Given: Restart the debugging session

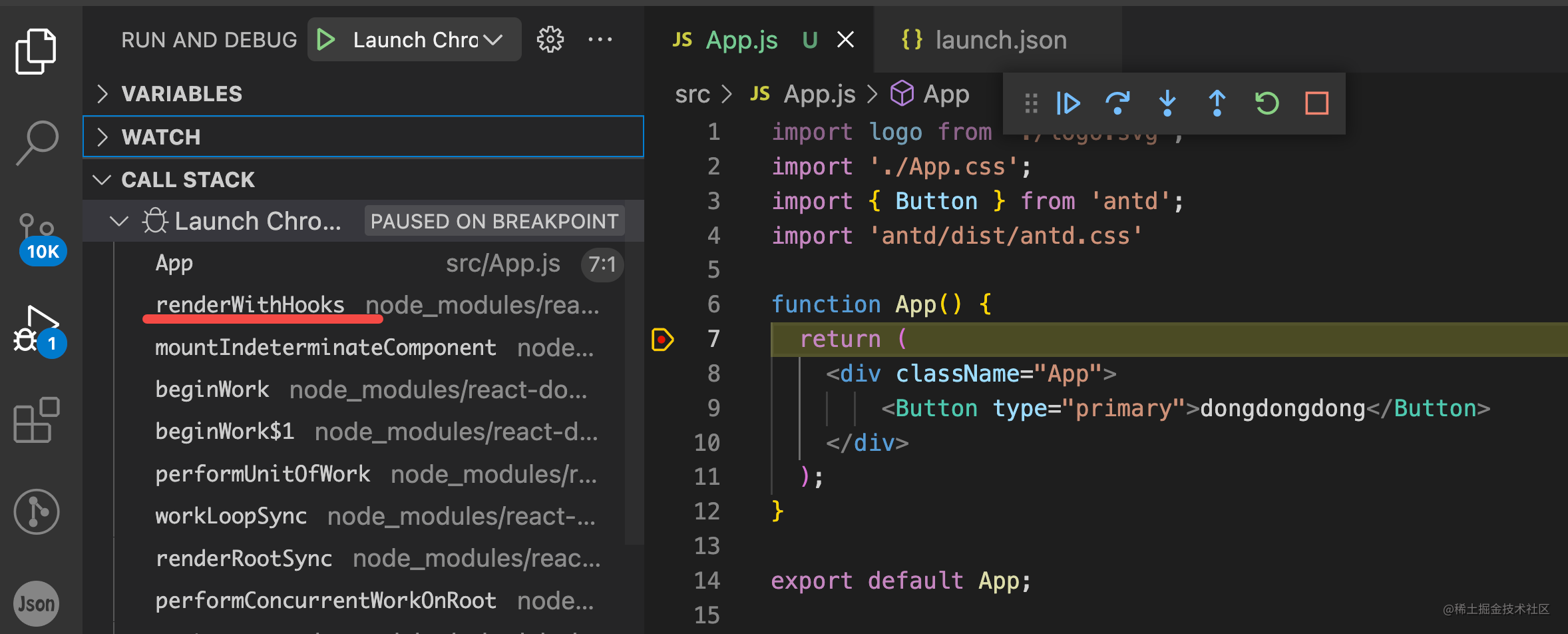Looking at the screenshot, I should (x=1267, y=103).
